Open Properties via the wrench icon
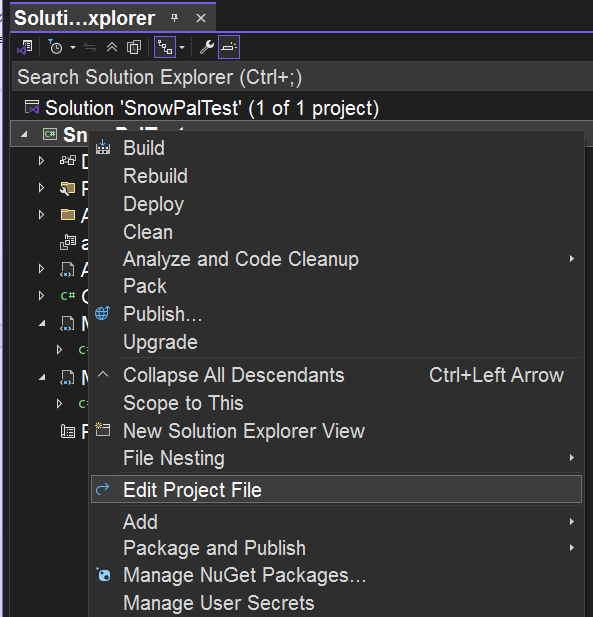The width and height of the screenshot is (593, 617). coord(207,47)
